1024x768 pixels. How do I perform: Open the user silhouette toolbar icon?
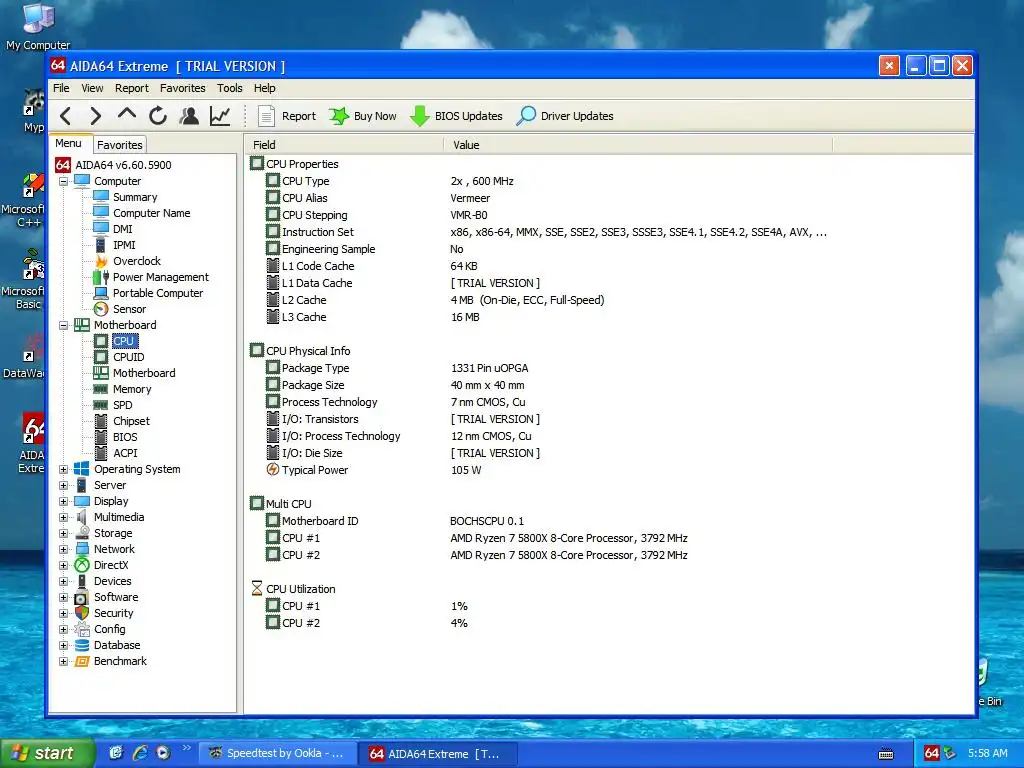coord(189,116)
